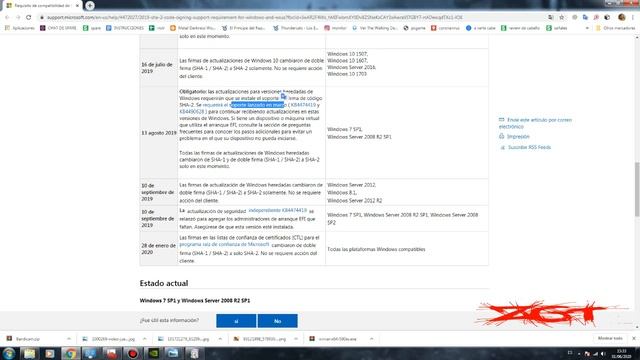Click the translate page icon in address bar

(x=551, y=18)
